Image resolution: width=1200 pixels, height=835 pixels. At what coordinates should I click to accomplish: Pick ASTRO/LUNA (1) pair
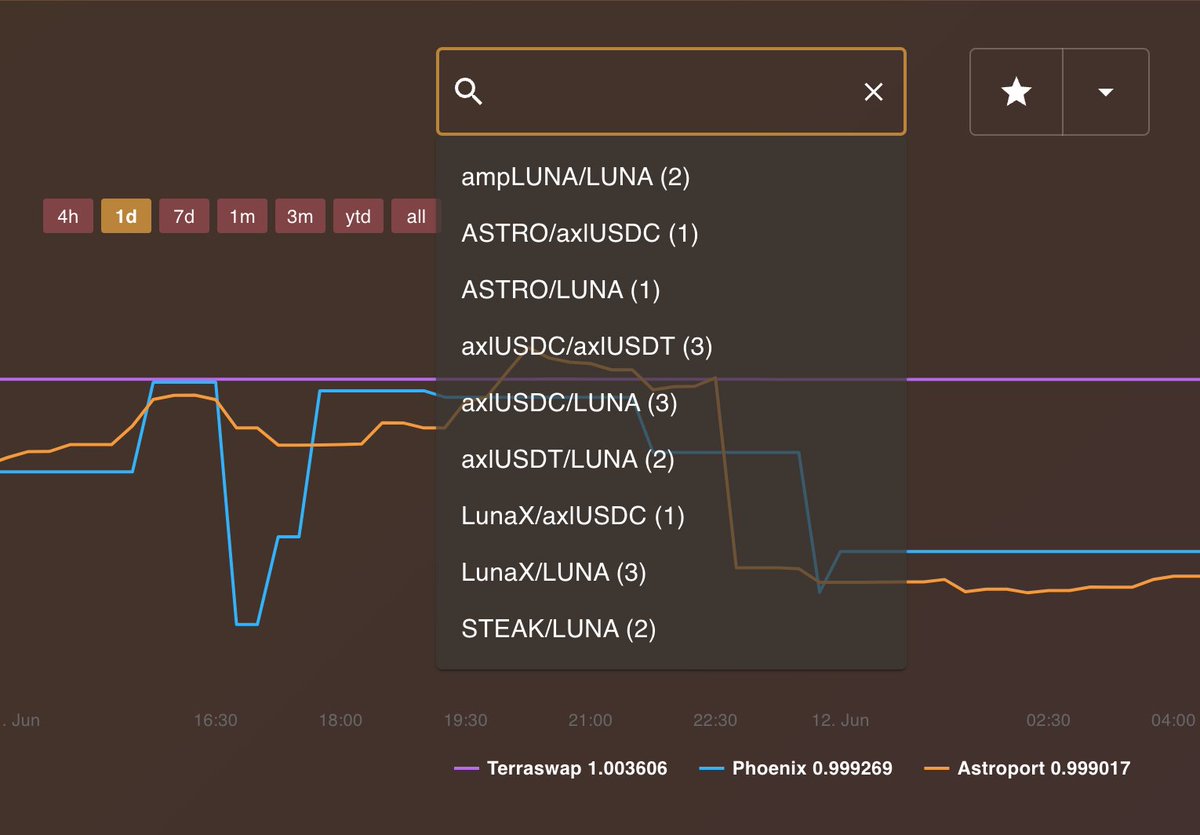point(671,291)
